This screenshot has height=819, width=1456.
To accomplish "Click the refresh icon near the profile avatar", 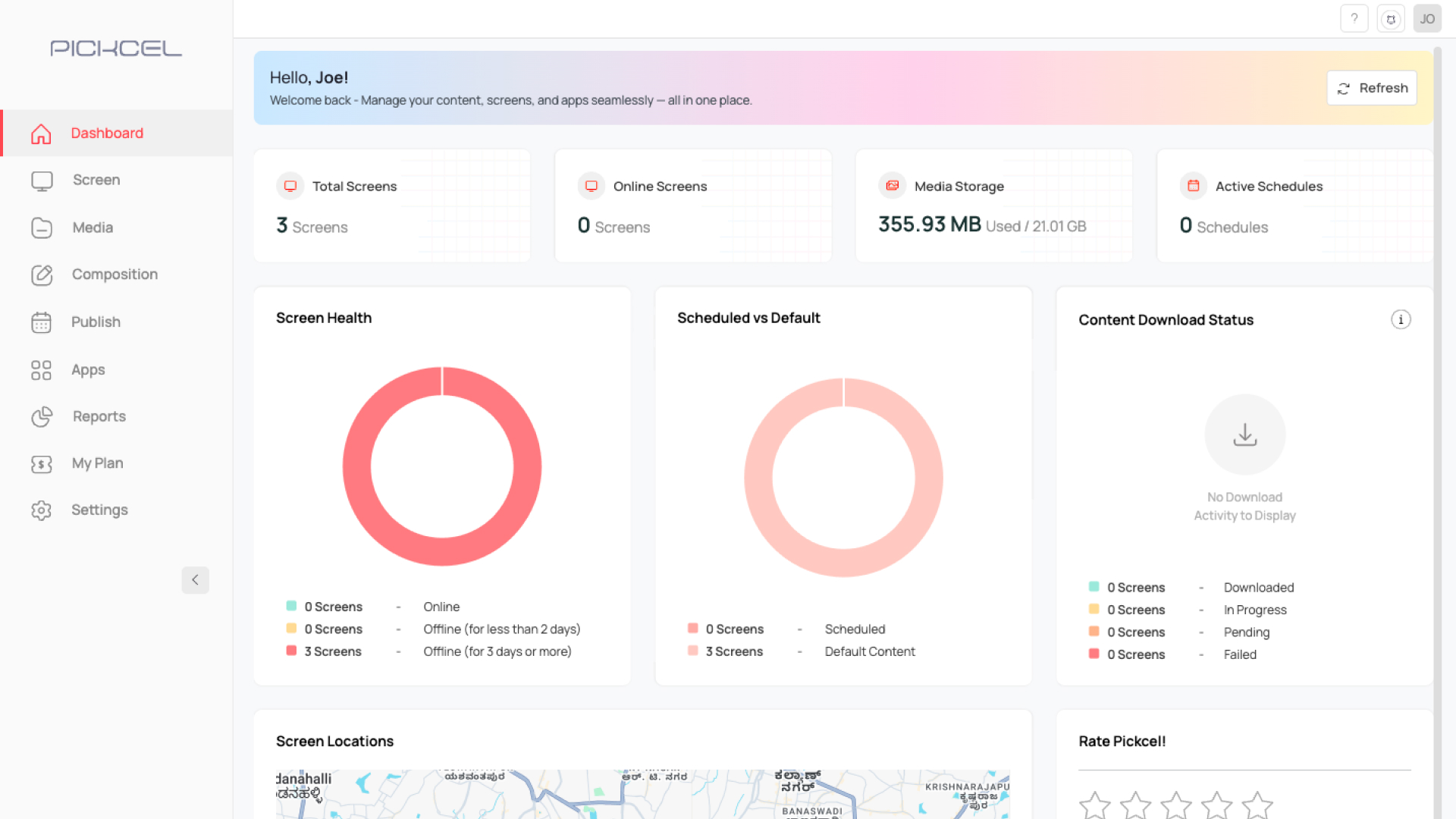I will 1391,18.
